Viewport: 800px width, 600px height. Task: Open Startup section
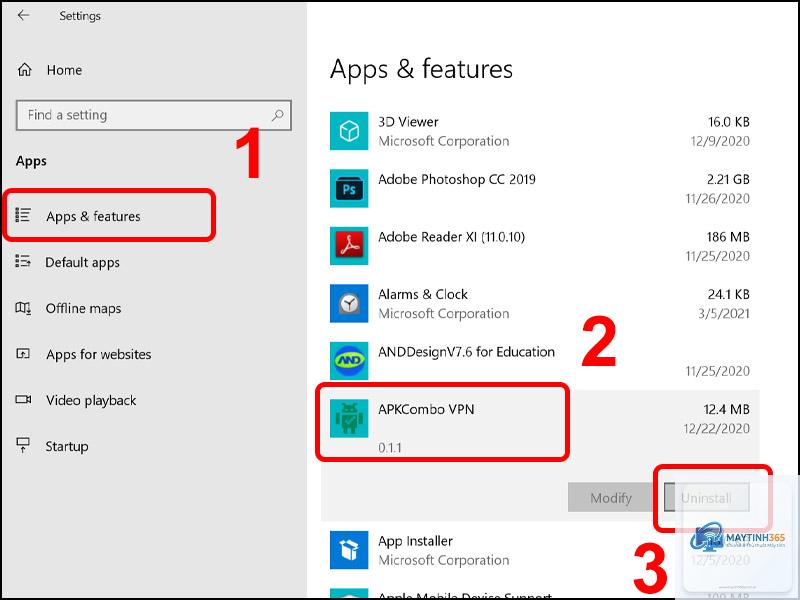tap(67, 446)
